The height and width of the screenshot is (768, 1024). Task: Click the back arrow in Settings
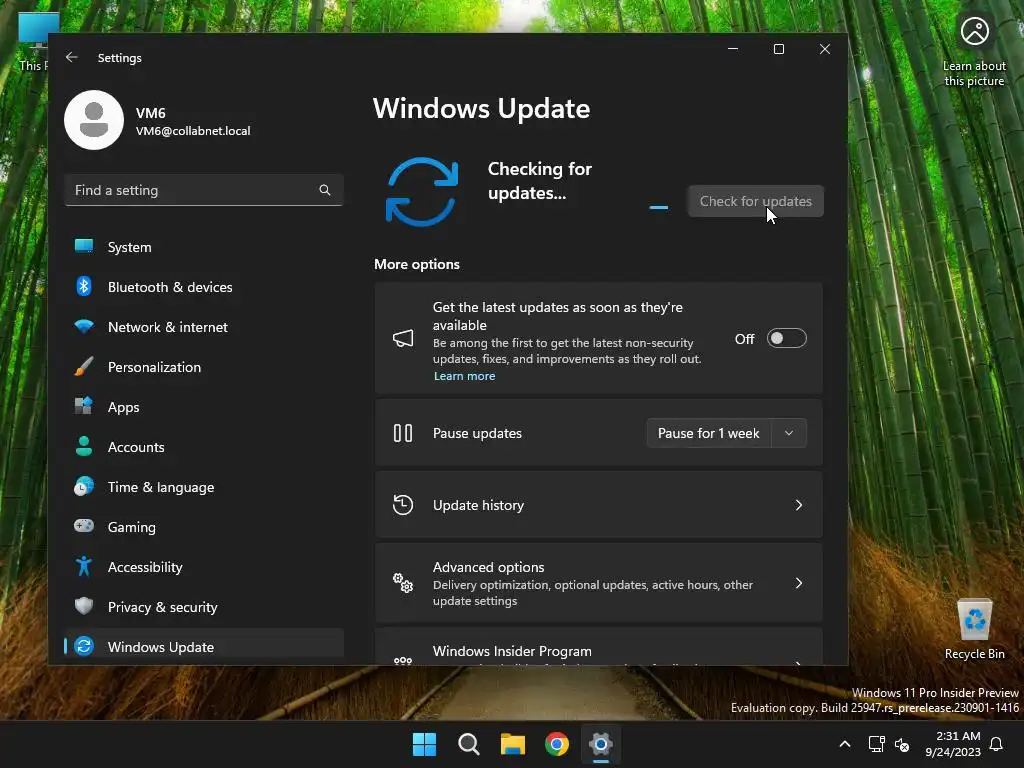(x=72, y=57)
